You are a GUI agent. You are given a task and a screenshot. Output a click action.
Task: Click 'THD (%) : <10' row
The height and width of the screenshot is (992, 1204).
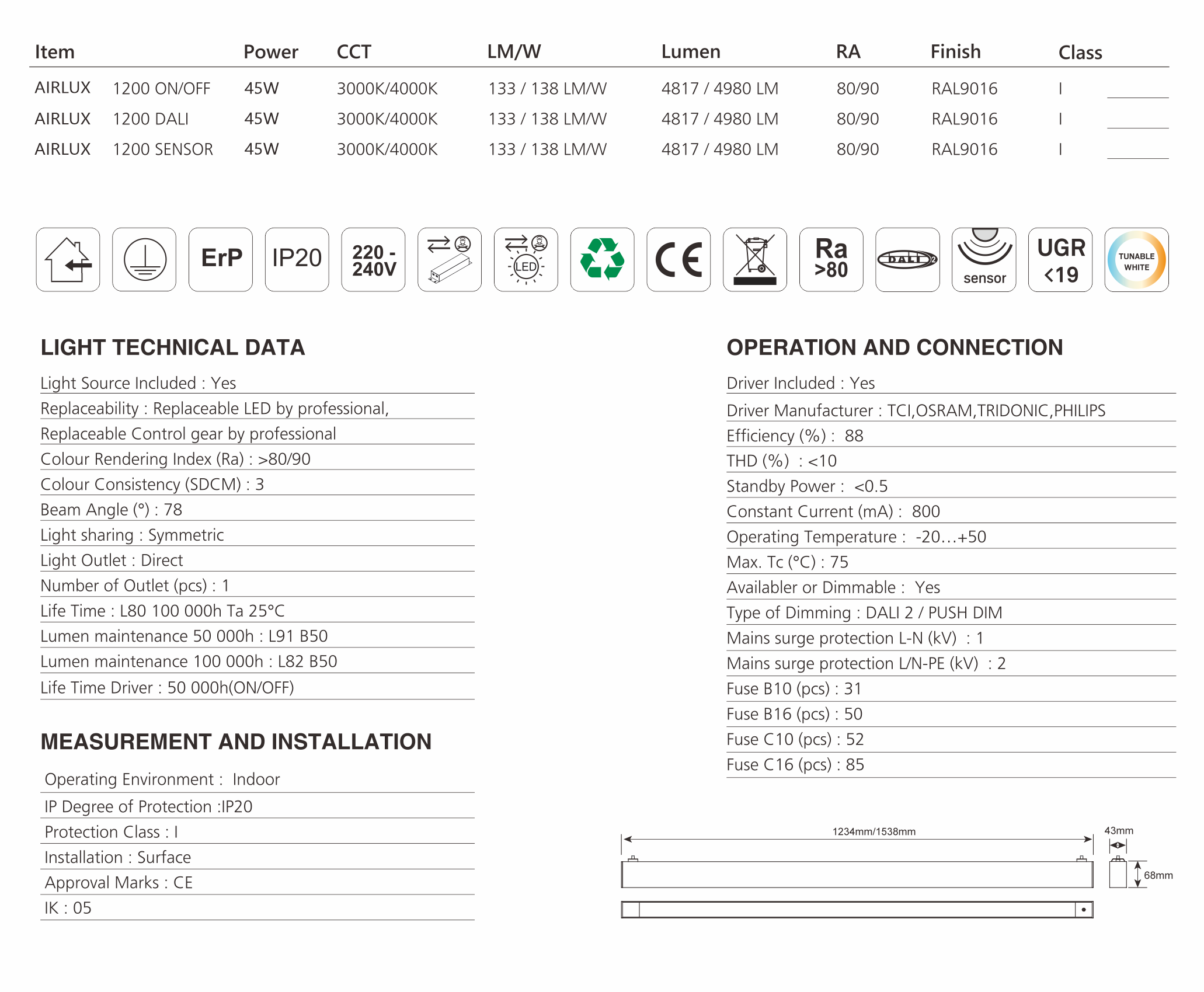(951, 461)
